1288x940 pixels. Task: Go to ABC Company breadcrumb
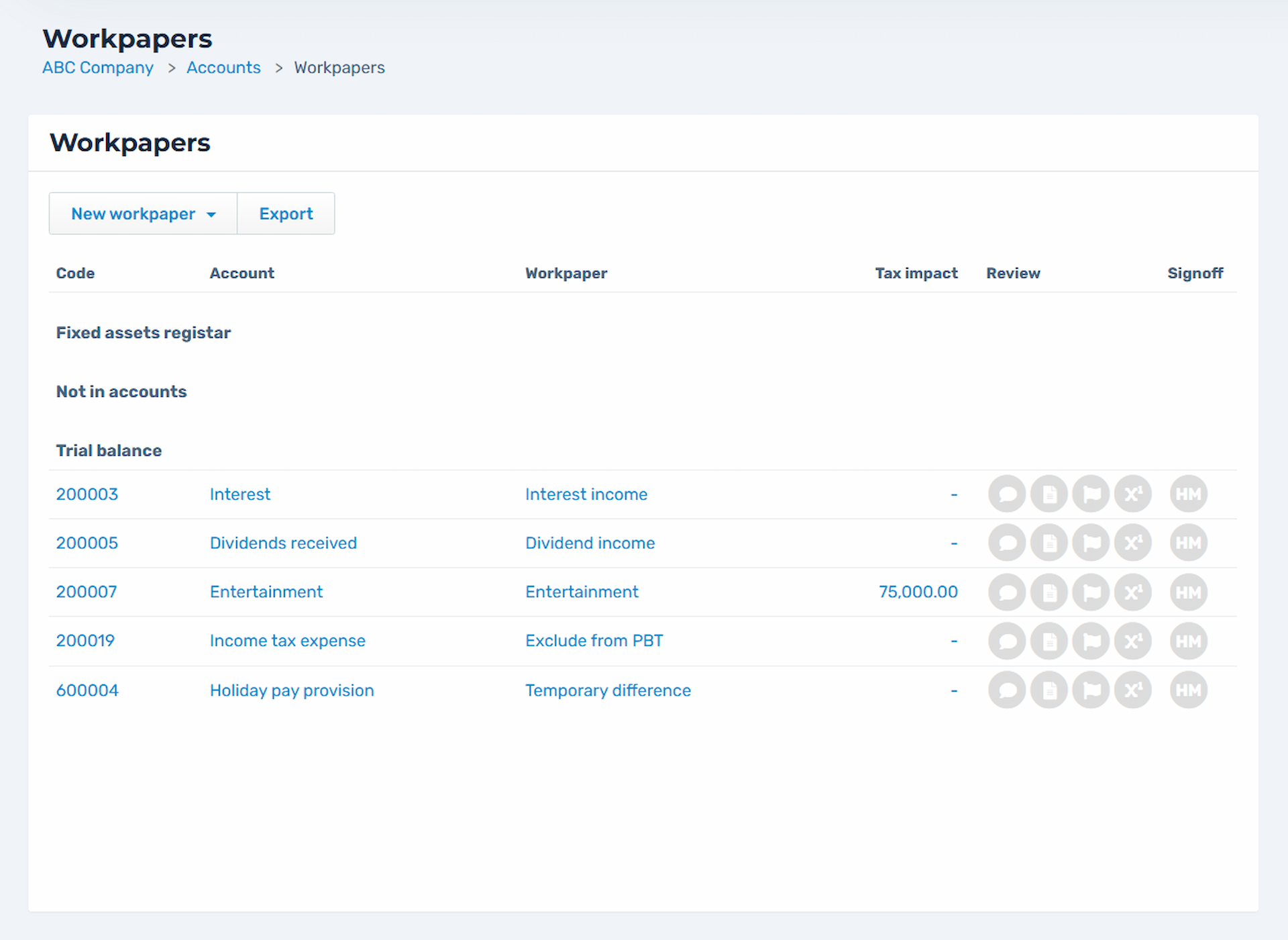pos(98,68)
